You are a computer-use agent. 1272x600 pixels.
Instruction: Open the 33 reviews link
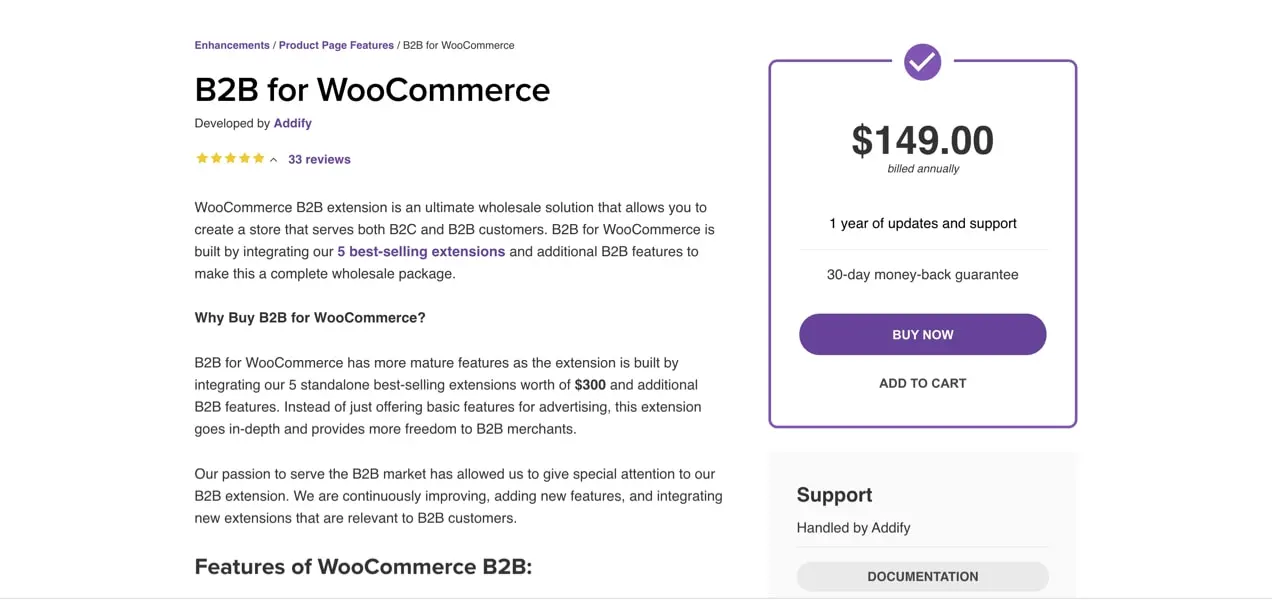click(x=319, y=159)
